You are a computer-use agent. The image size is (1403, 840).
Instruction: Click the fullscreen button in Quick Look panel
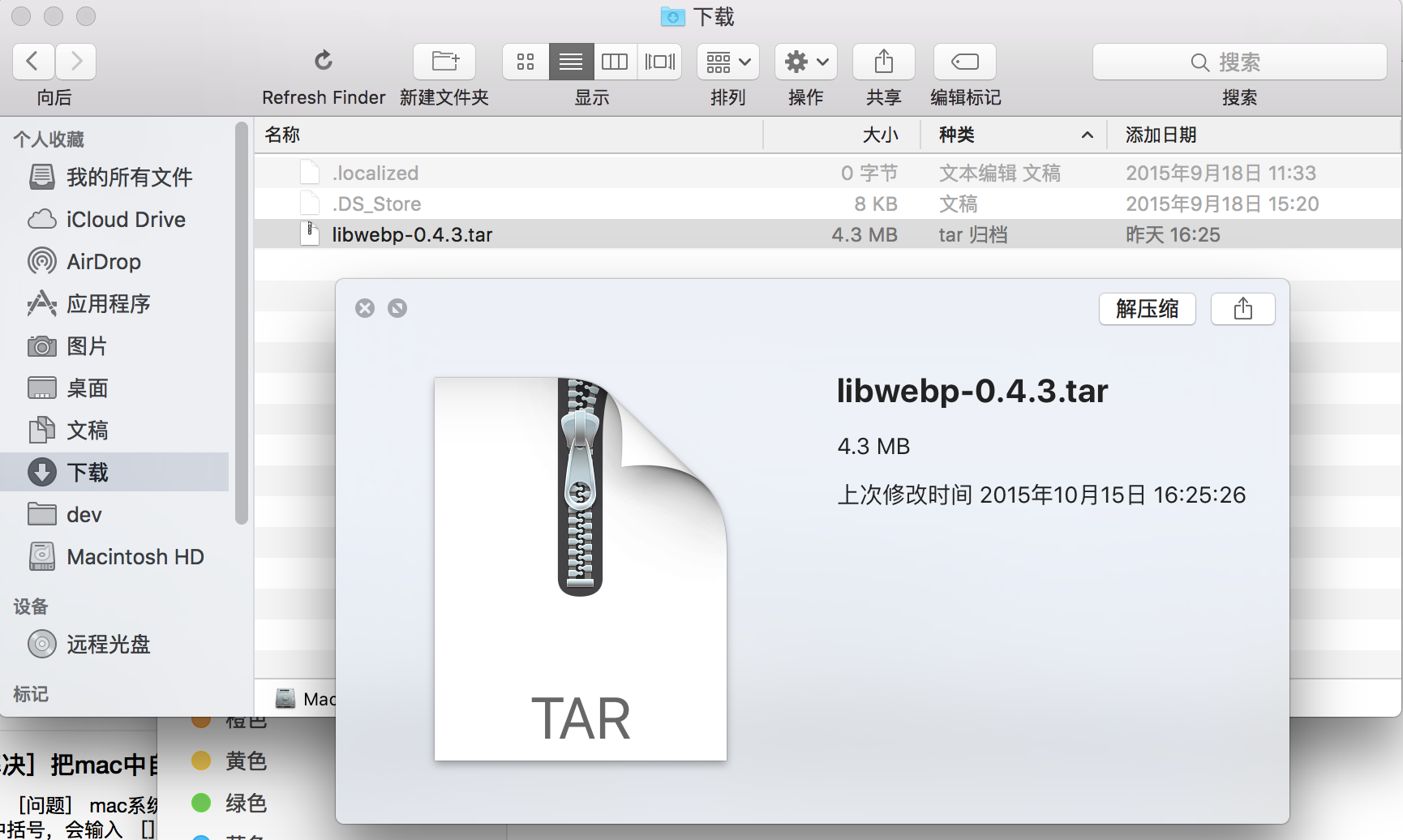click(397, 308)
